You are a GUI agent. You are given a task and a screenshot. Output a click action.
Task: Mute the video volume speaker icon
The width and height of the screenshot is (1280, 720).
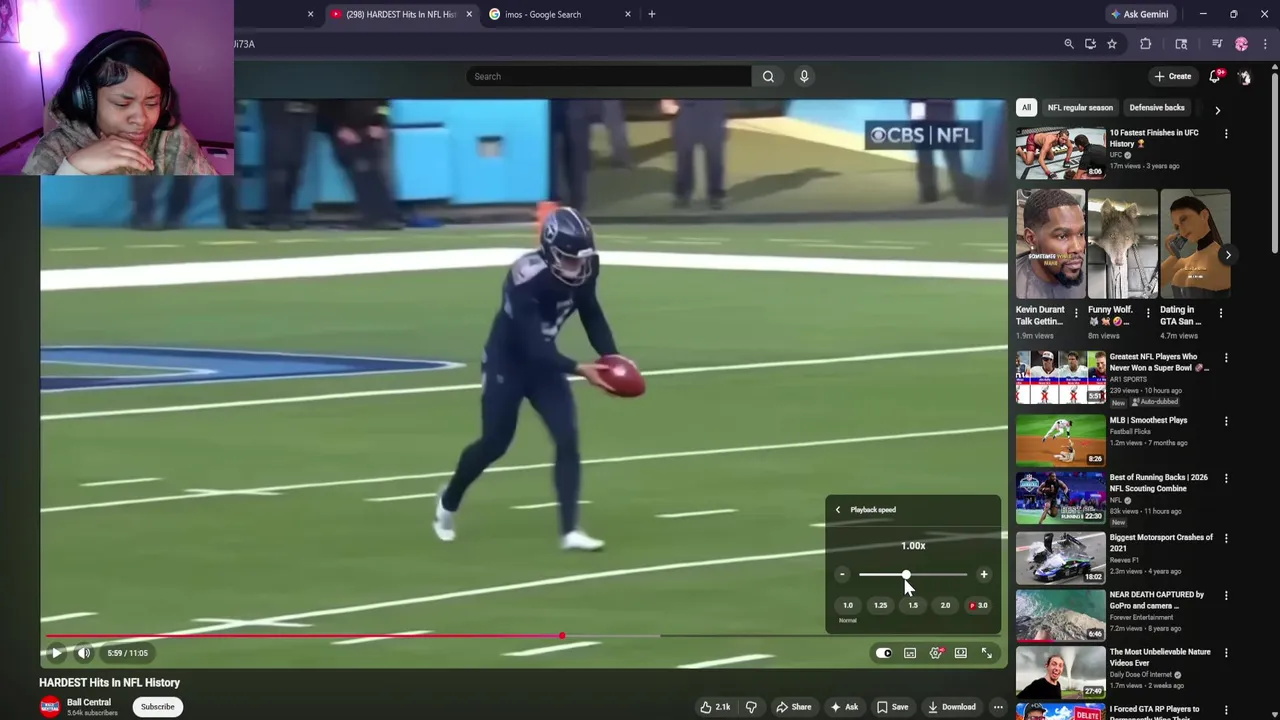click(84, 653)
